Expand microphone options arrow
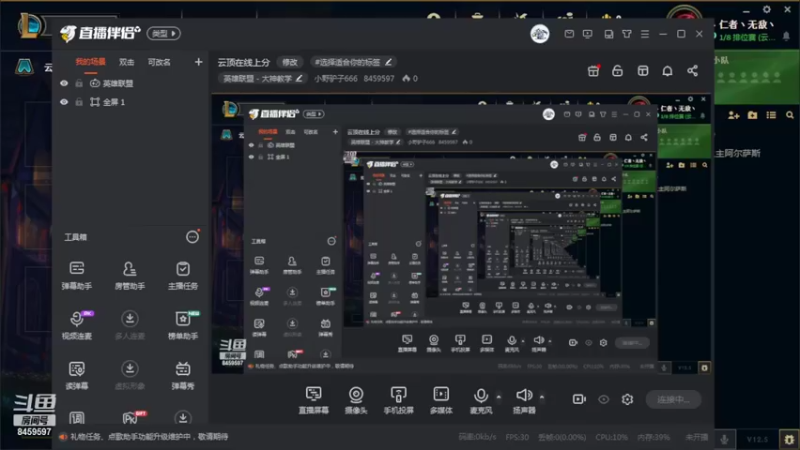This screenshot has width=800, height=450. [498, 396]
